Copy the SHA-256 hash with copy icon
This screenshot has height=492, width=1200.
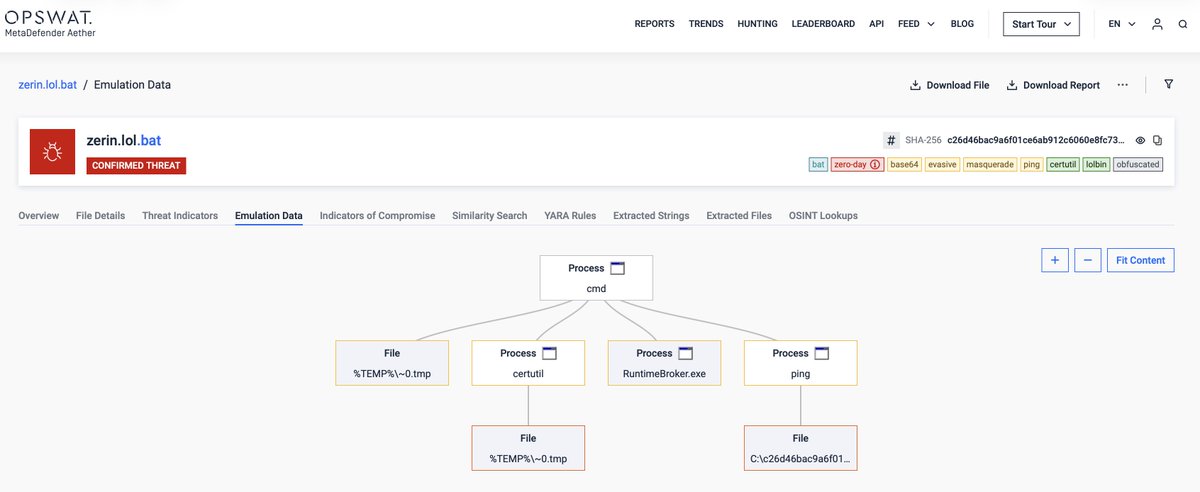[x=1158, y=140]
